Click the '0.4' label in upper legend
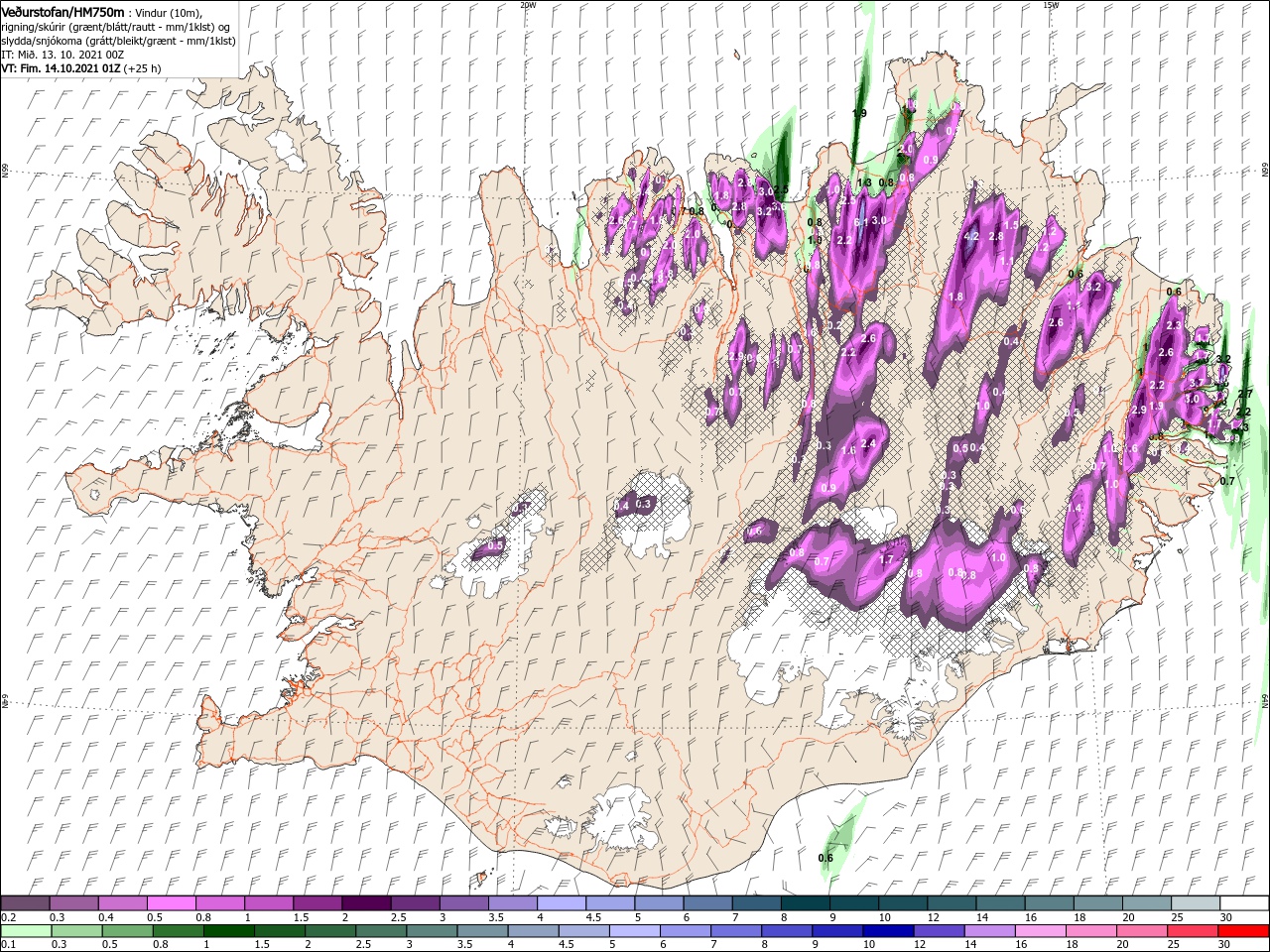This screenshot has height=952, width=1270. click(x=106, y=917)
